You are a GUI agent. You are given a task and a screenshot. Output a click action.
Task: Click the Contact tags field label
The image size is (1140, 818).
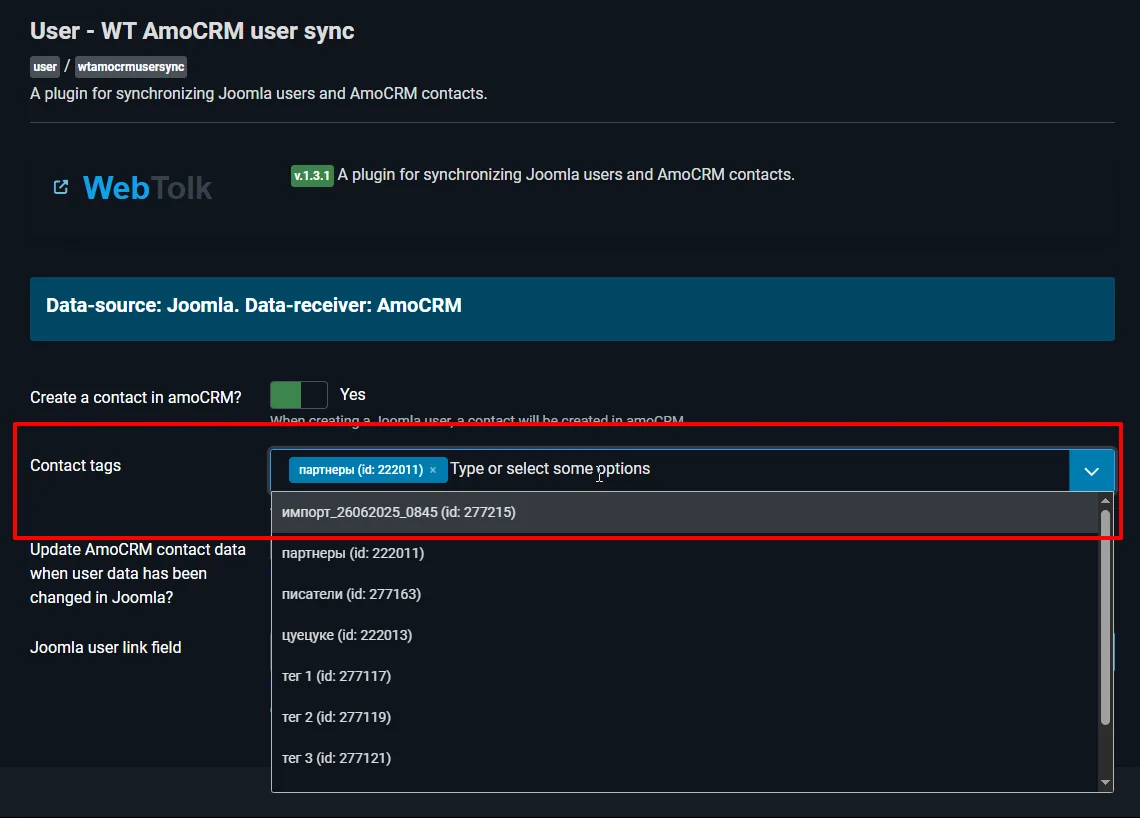click(x=75, y=465)
